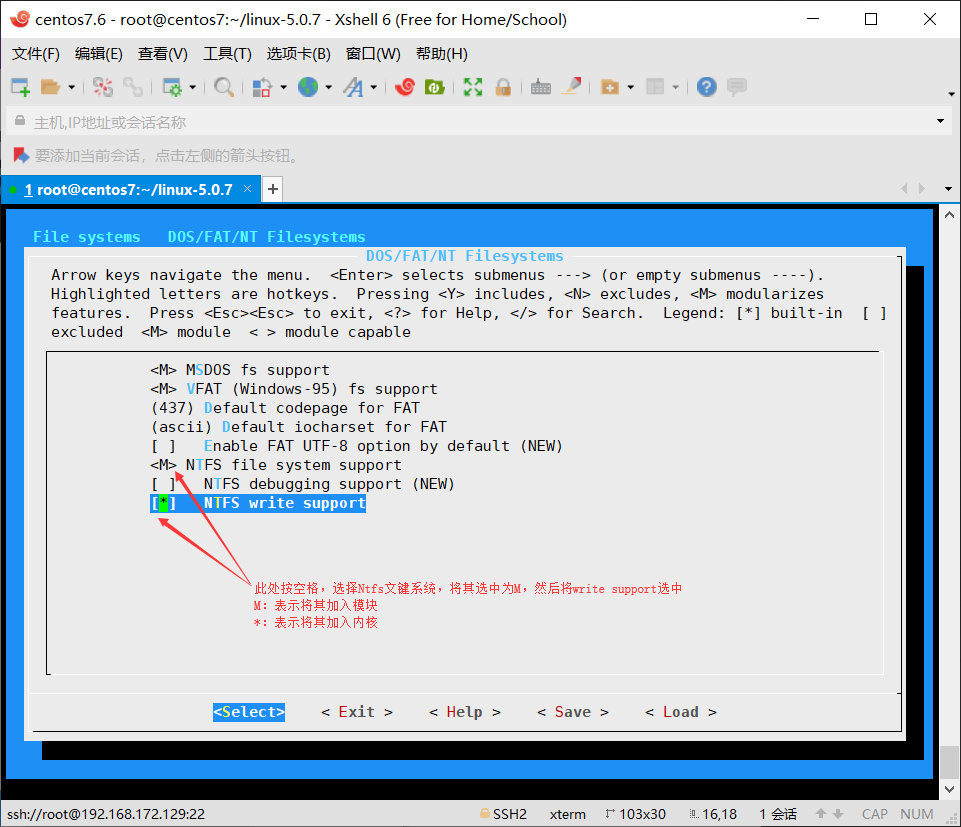Select Default codepage for FAT (437)
961x827 pixels.
click(x=286, y=408)
